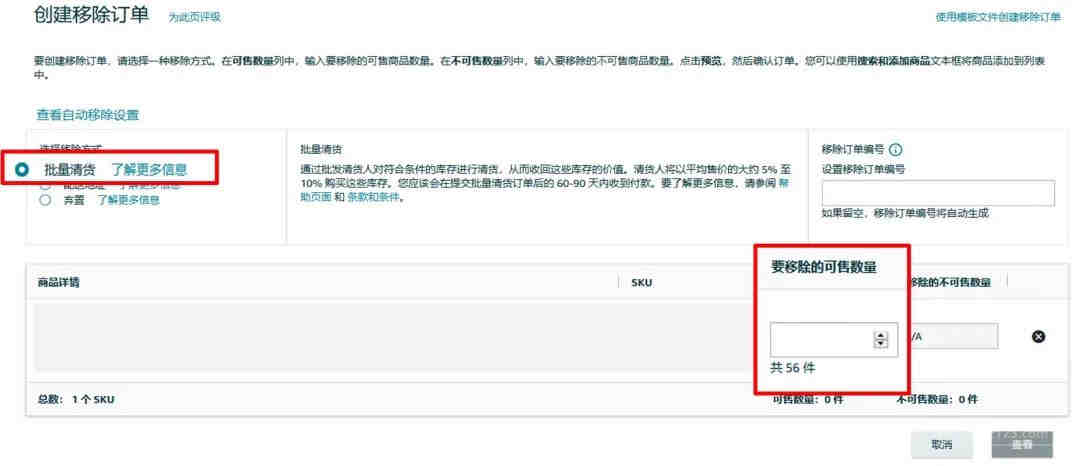The height and width of the screenshot is (466, 1080).
Task: Open 使用模板文件创建移除订单 link
Action: pyautogui.click(x=998, y=17)
